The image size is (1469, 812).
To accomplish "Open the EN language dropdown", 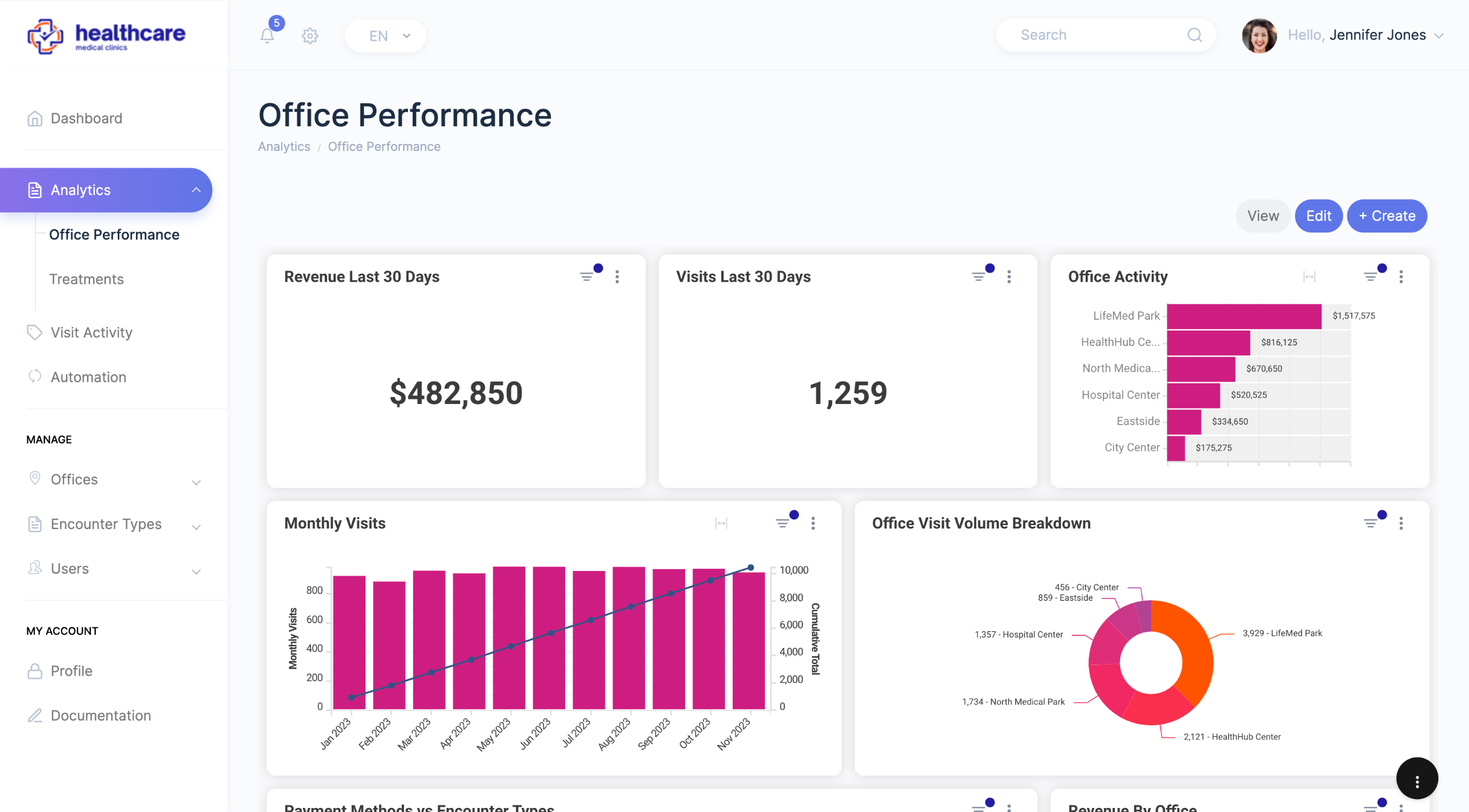I will tap(386, 36).
